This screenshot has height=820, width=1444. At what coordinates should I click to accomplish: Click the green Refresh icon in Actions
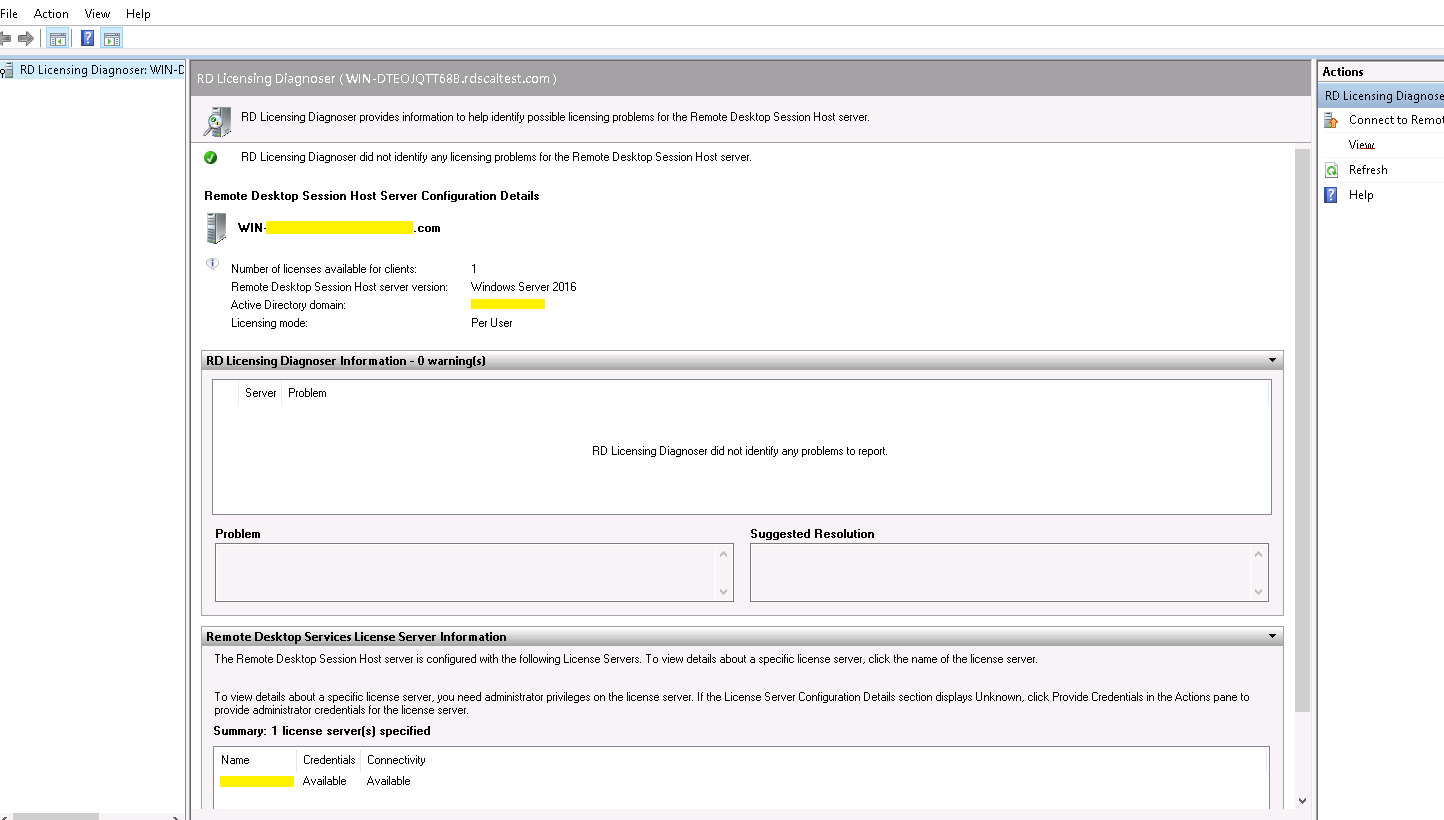click(1331, 170)
